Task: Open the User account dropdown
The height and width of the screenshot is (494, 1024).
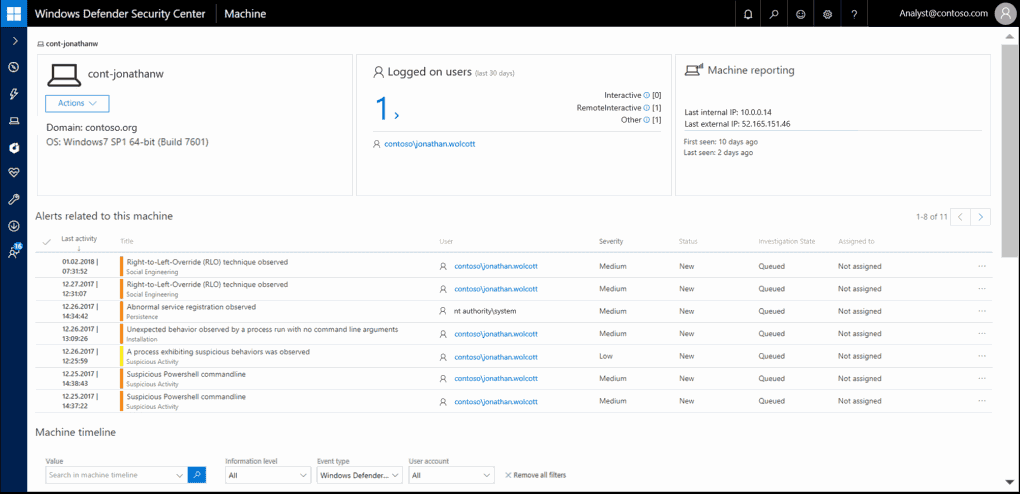Action: click(451, 475)
